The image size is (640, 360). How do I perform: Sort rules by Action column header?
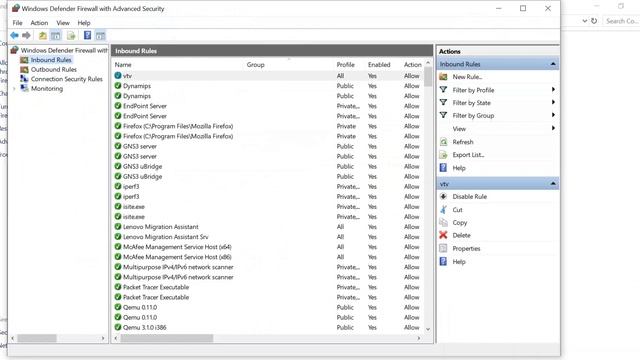[x=413, y=64]
